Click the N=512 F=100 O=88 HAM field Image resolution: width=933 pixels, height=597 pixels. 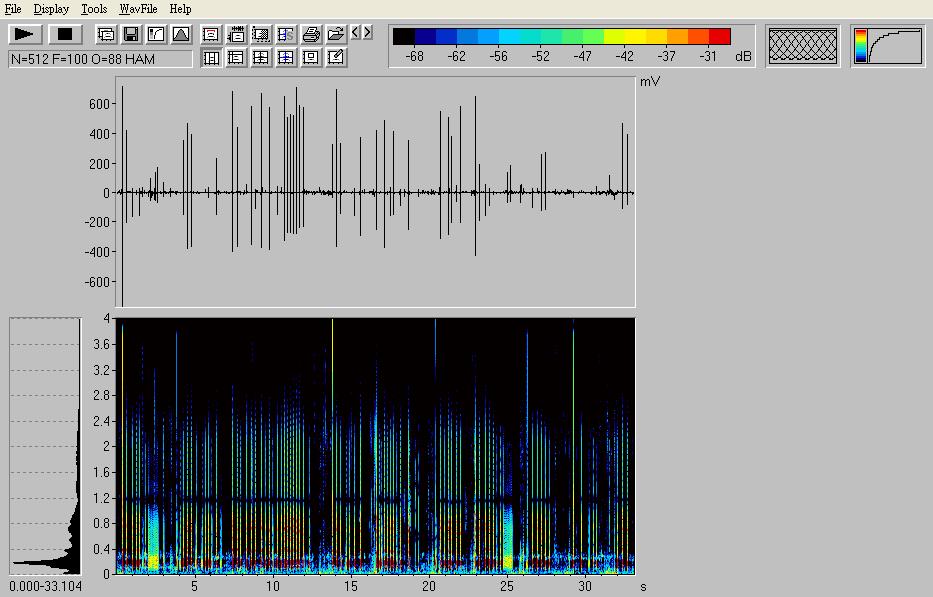click(x=100, y=59)
